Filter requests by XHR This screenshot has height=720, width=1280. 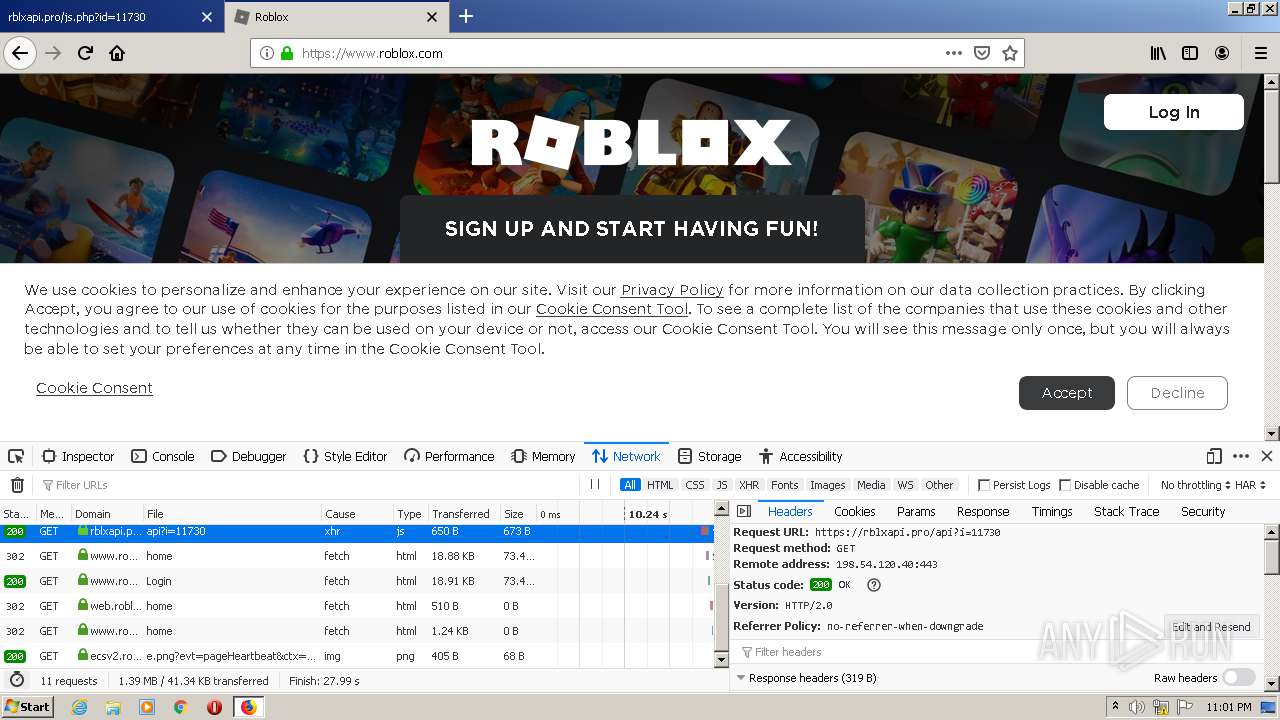pyautogui.click(x=749, y=485)
